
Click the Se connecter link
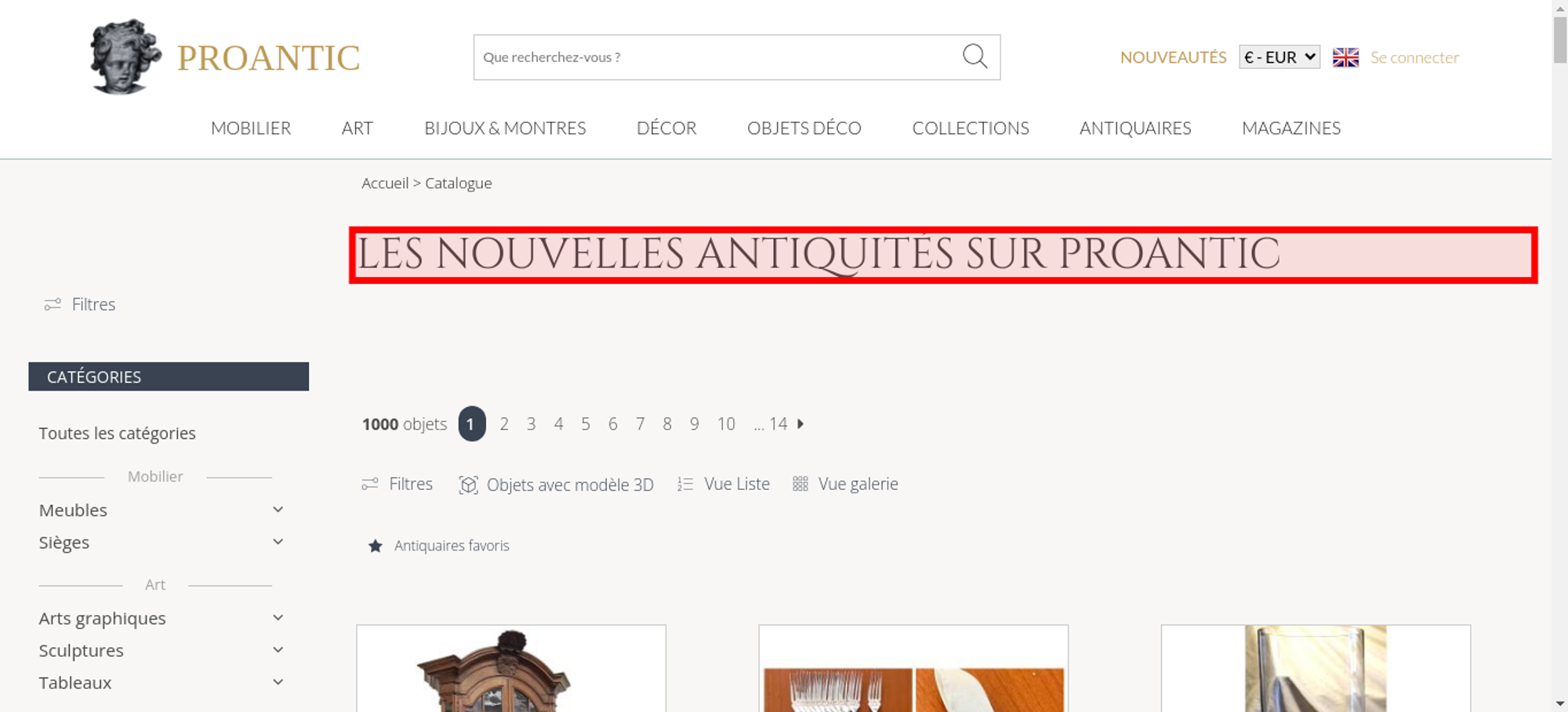click(1414, 57)
